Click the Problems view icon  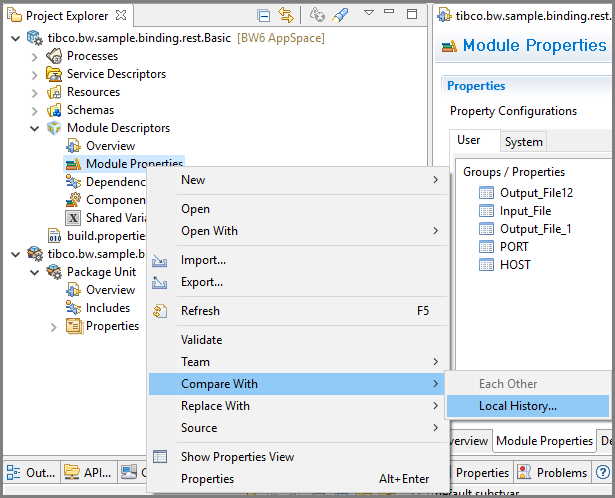coord(524,473)
